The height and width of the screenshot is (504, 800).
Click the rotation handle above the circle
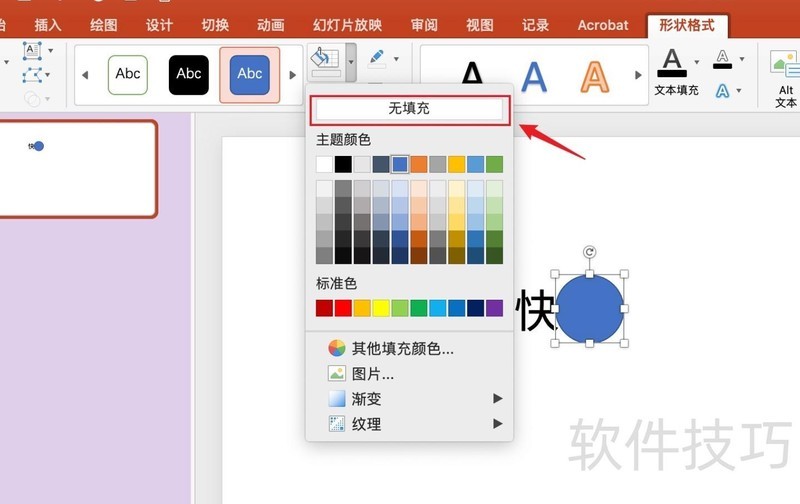click(589, 253)
